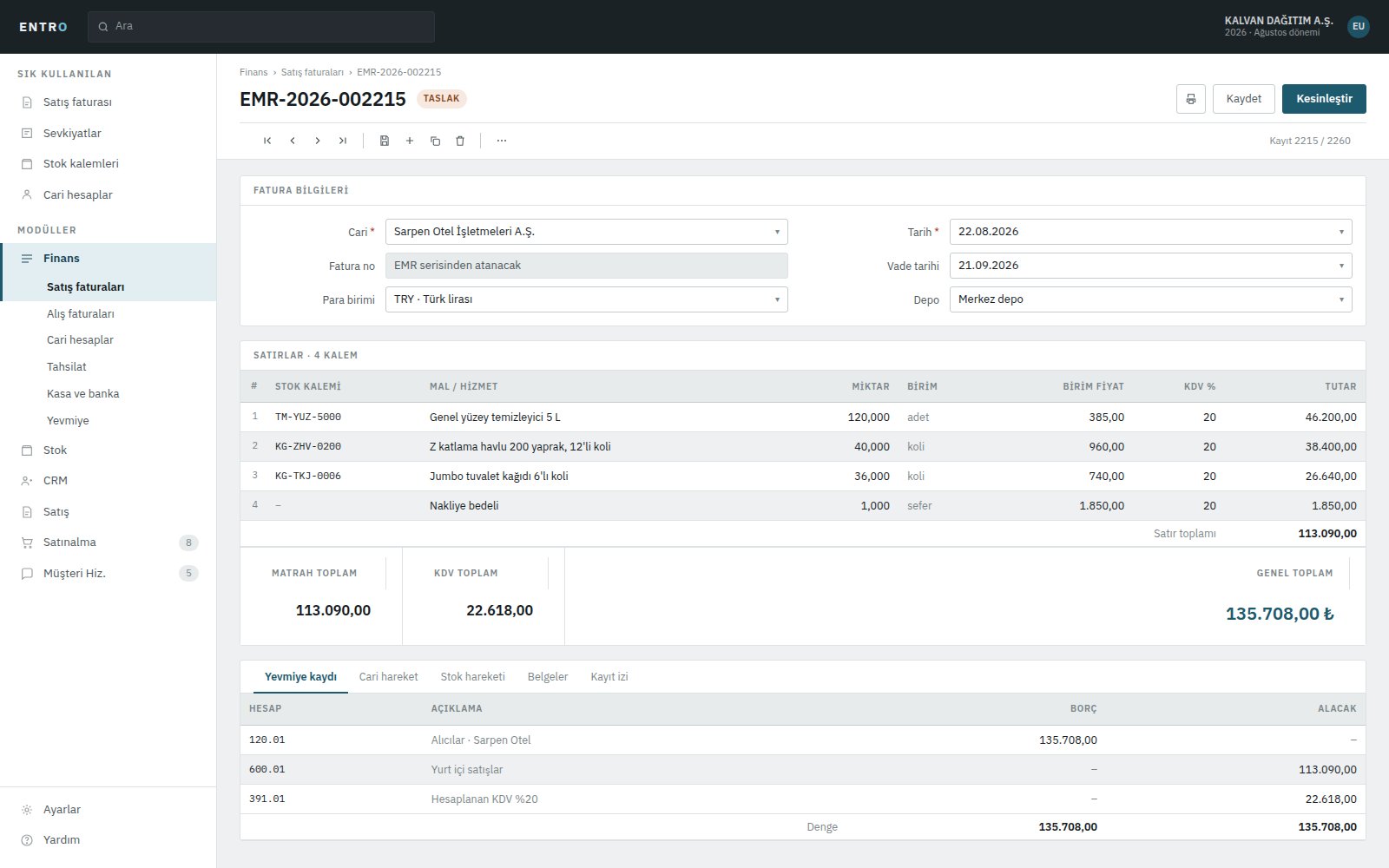1389x868 pixels.
Task: Collapse the Finans module
Action: point(108,258)
